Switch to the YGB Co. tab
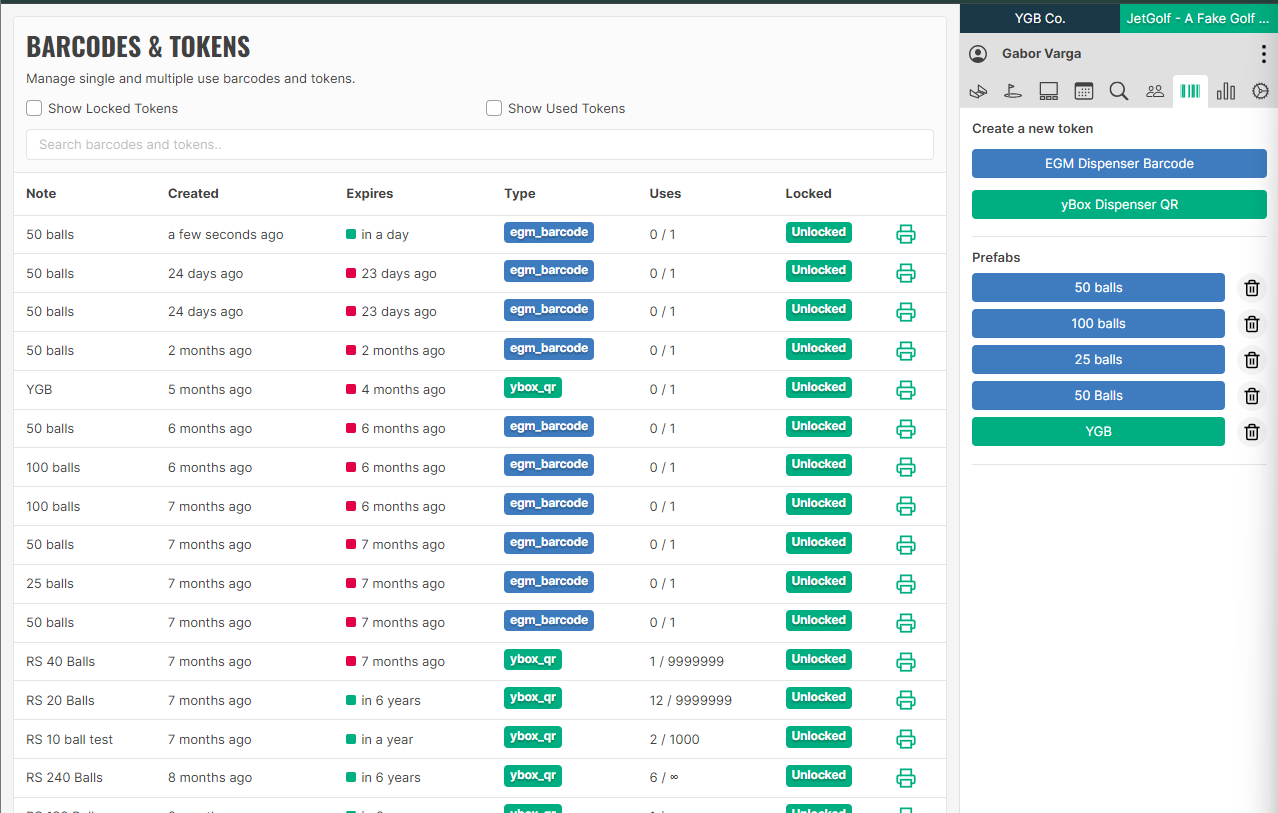The height and width of the screenshot is (813, 1278). 1039,18
